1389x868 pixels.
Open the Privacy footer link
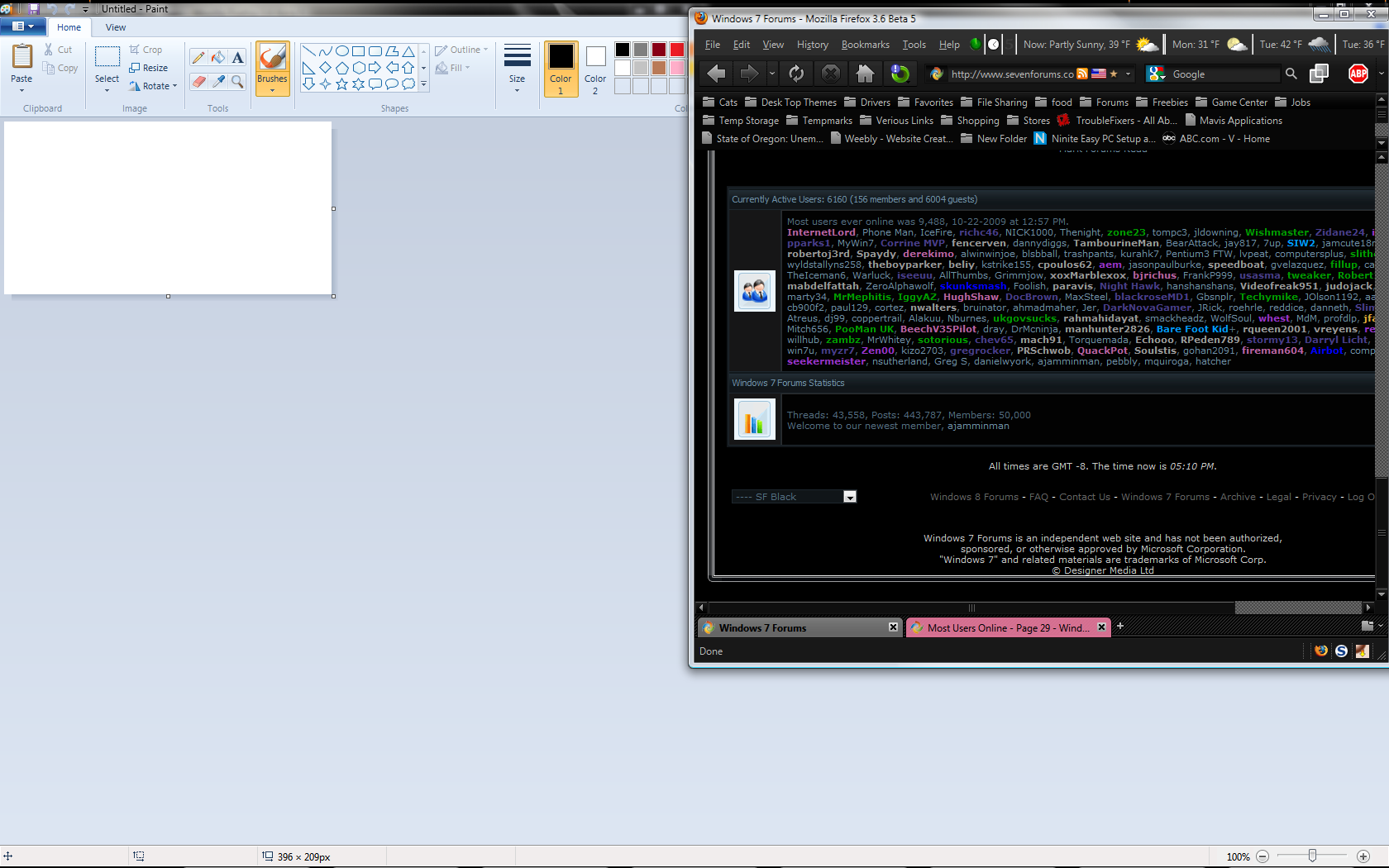(1319, 497)
